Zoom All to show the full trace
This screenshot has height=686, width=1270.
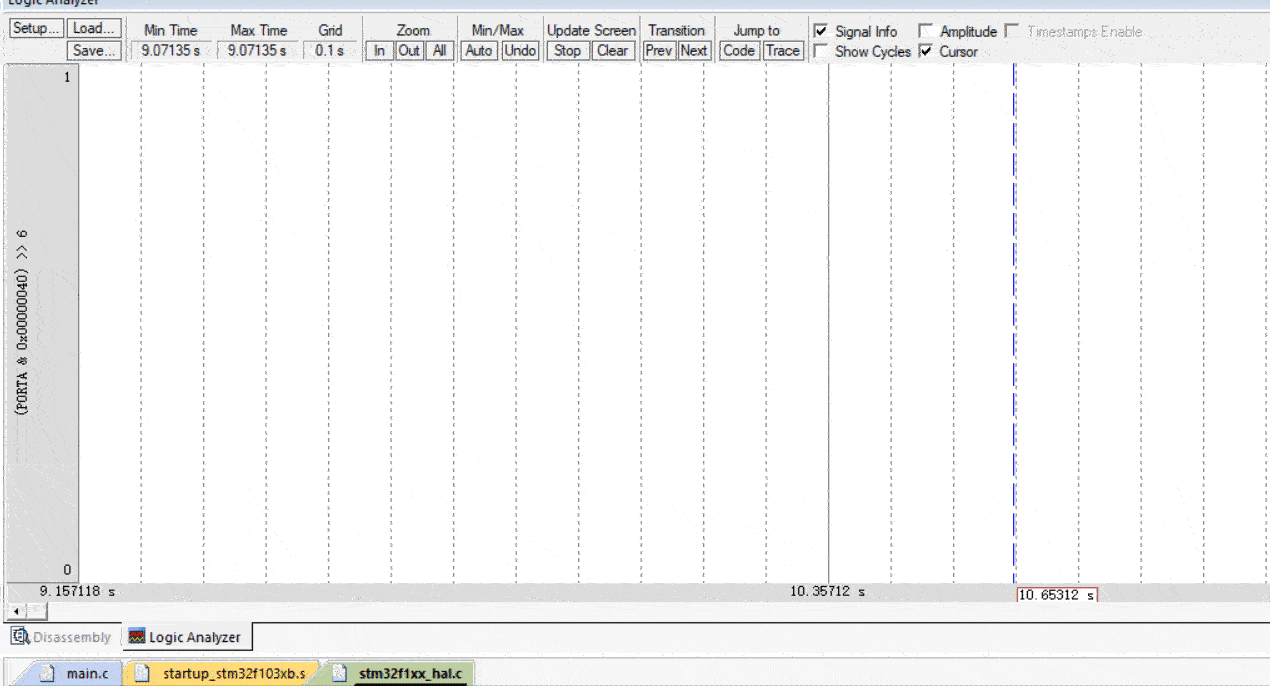[x=439, y=50]
